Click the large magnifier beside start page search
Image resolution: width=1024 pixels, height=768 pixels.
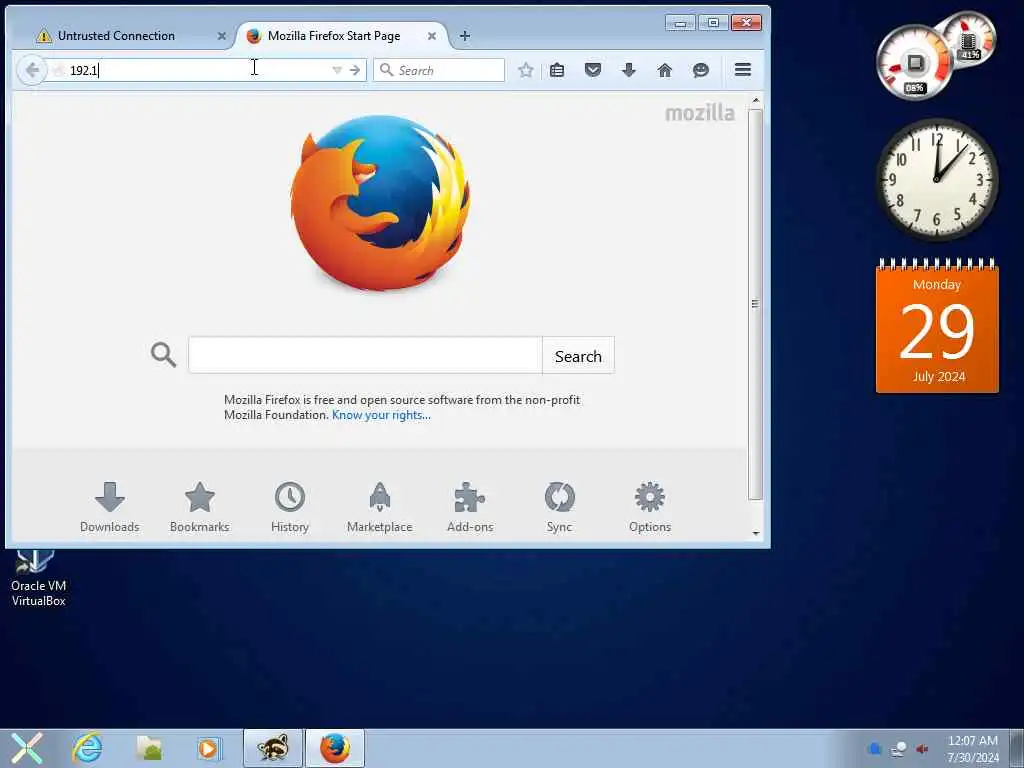[x=163, y=355]
